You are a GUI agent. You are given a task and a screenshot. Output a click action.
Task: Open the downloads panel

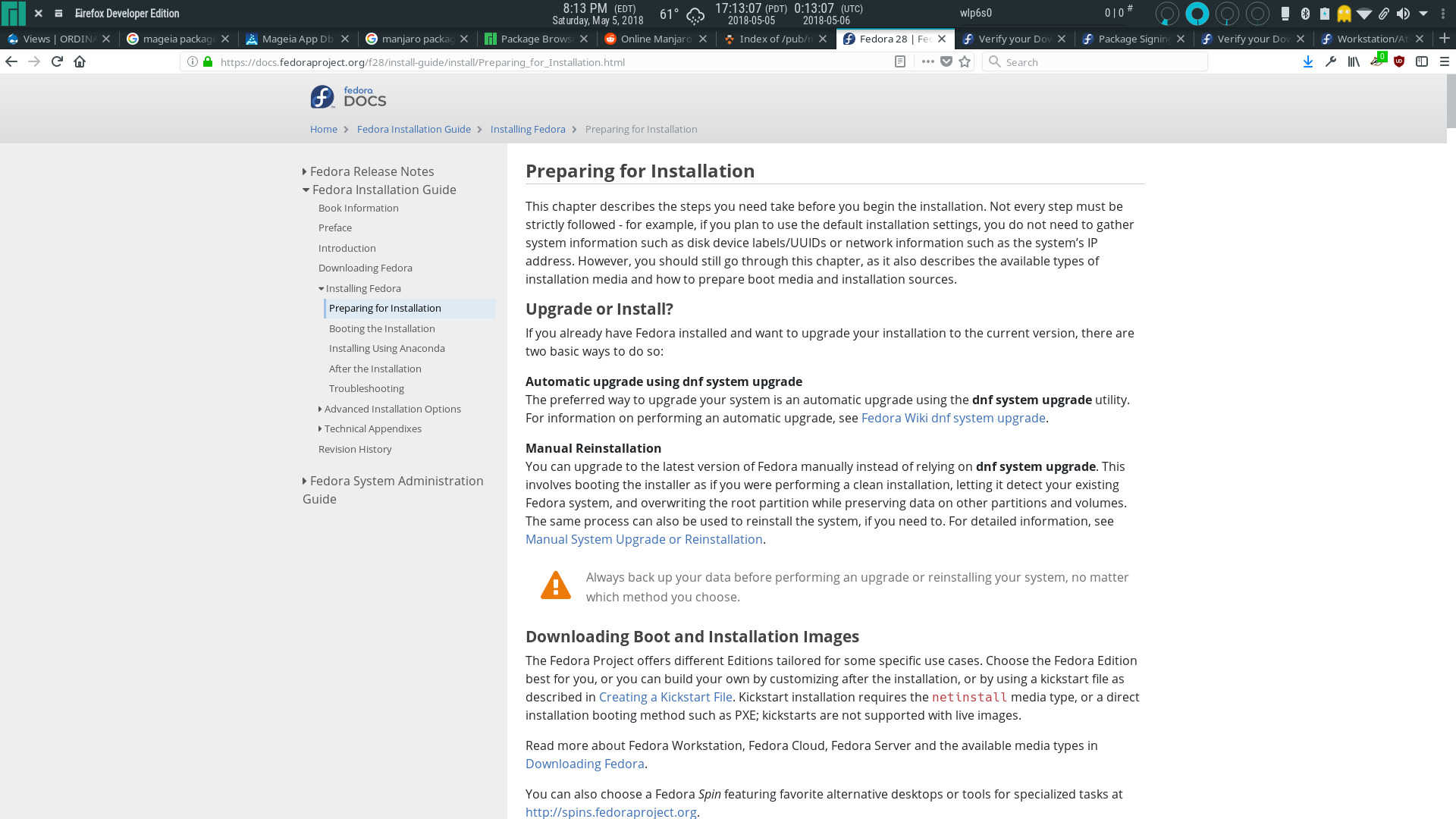click(1308, 61)
